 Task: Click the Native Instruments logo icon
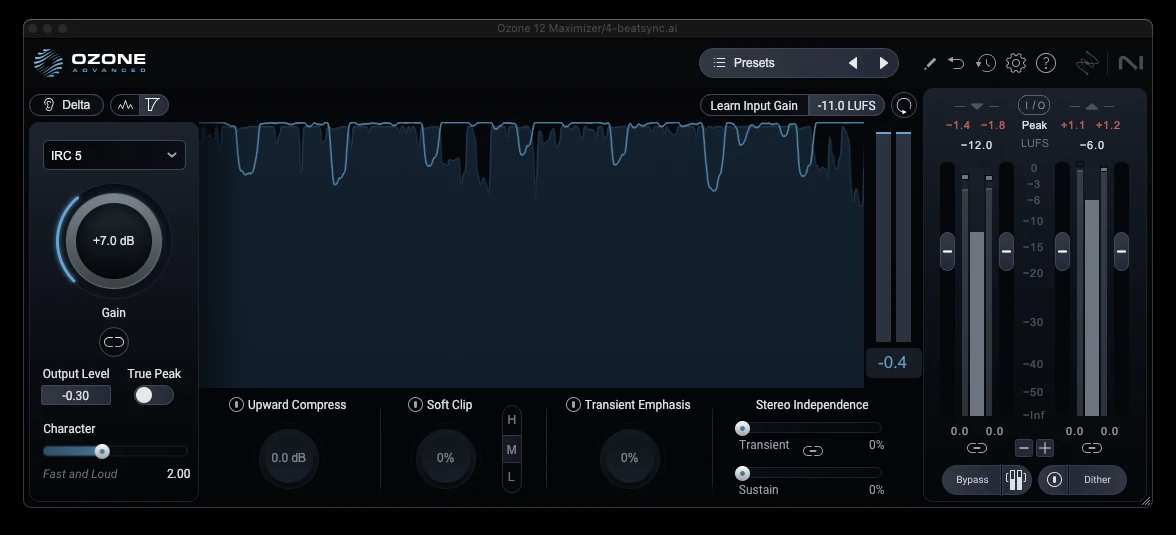1130,63
